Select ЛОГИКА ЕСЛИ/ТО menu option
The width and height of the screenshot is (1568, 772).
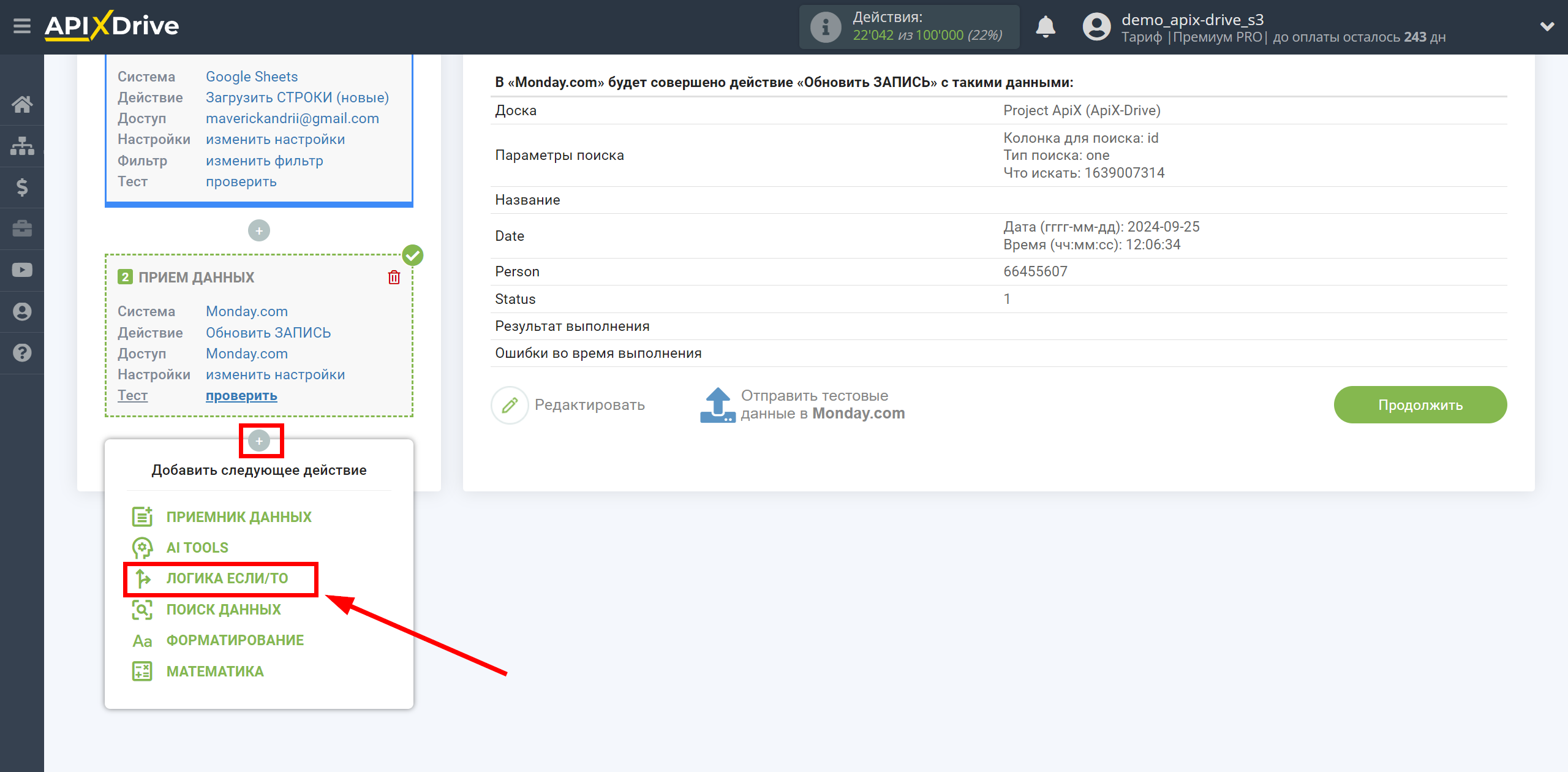(227, 578)
